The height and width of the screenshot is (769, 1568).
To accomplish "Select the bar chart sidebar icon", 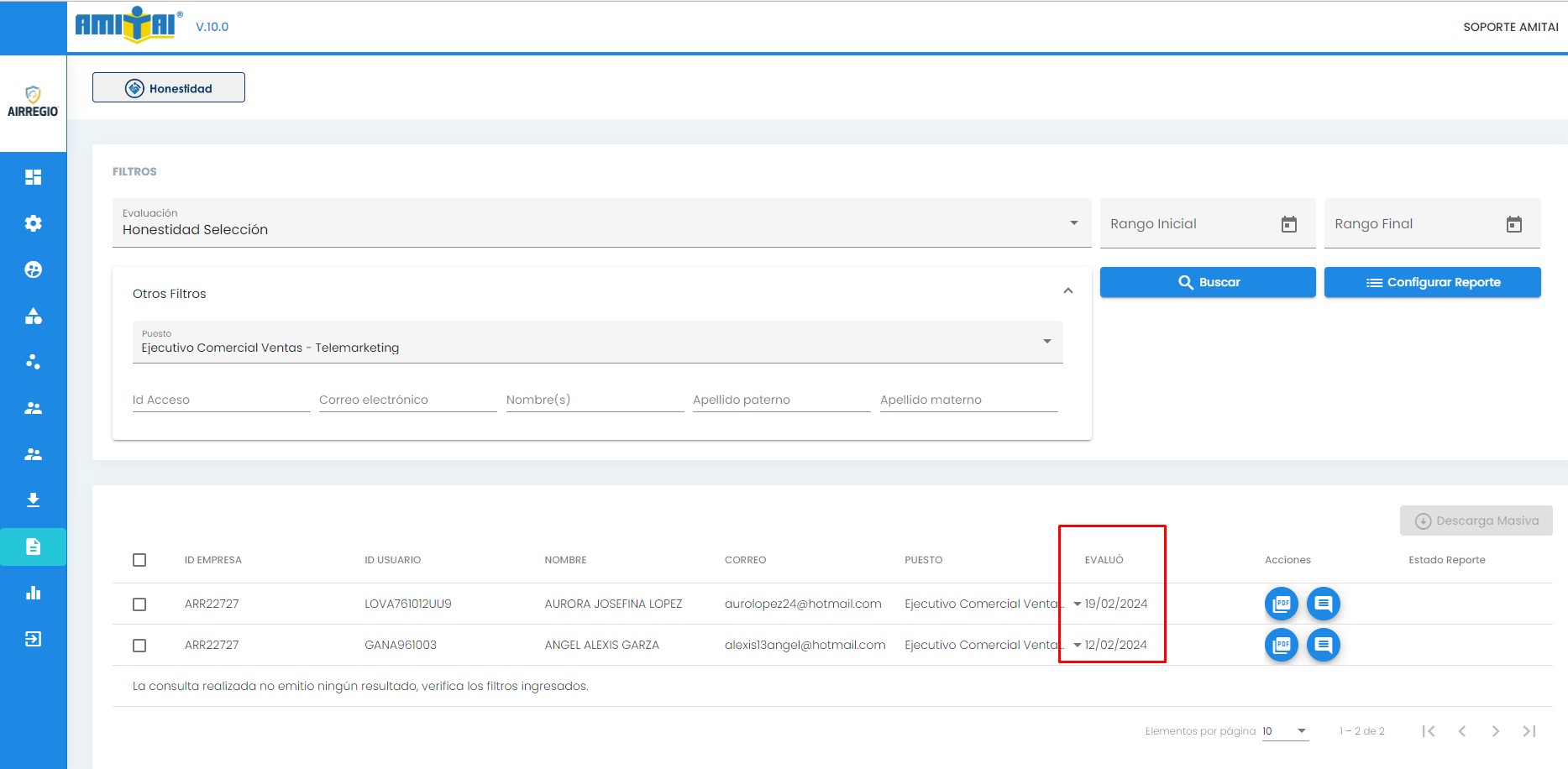I will point(33,593).
